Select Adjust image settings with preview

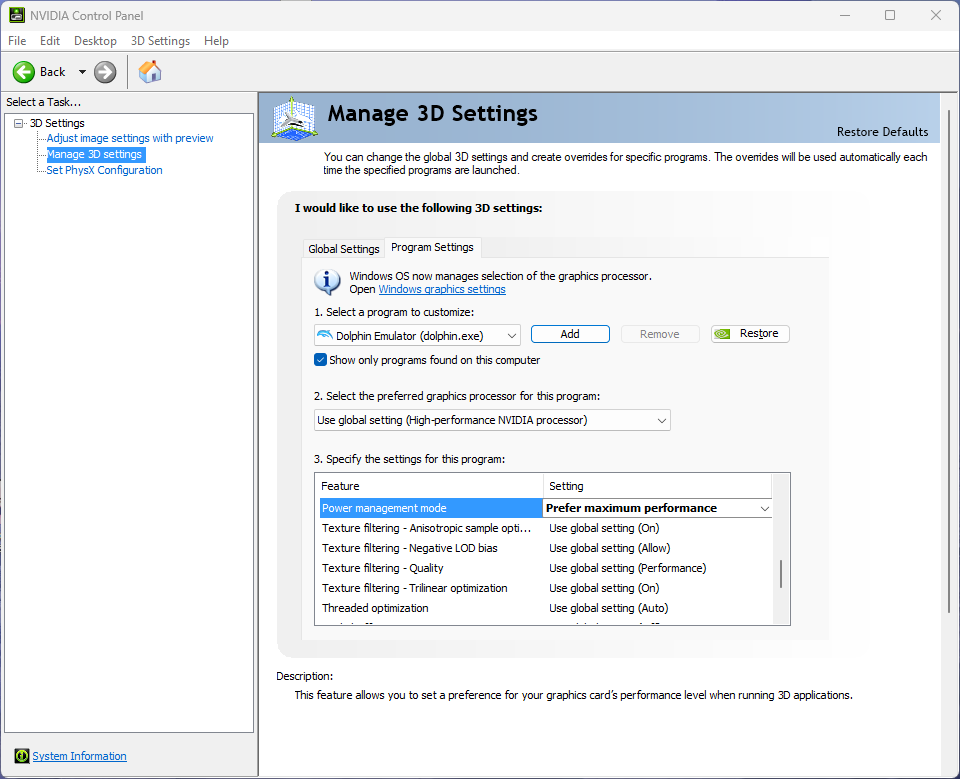130,138
